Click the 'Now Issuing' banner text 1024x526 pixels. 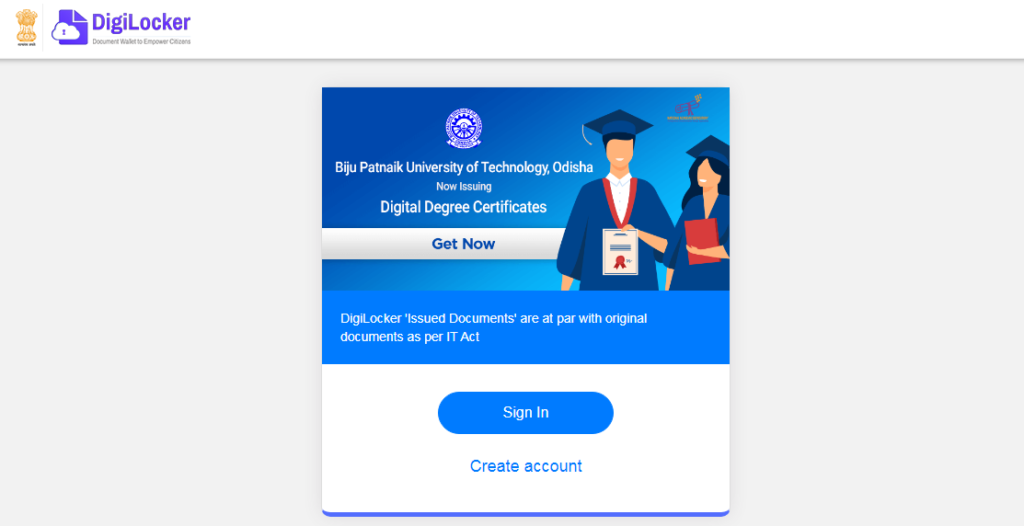pyautogui.click(x=464, y=187)
